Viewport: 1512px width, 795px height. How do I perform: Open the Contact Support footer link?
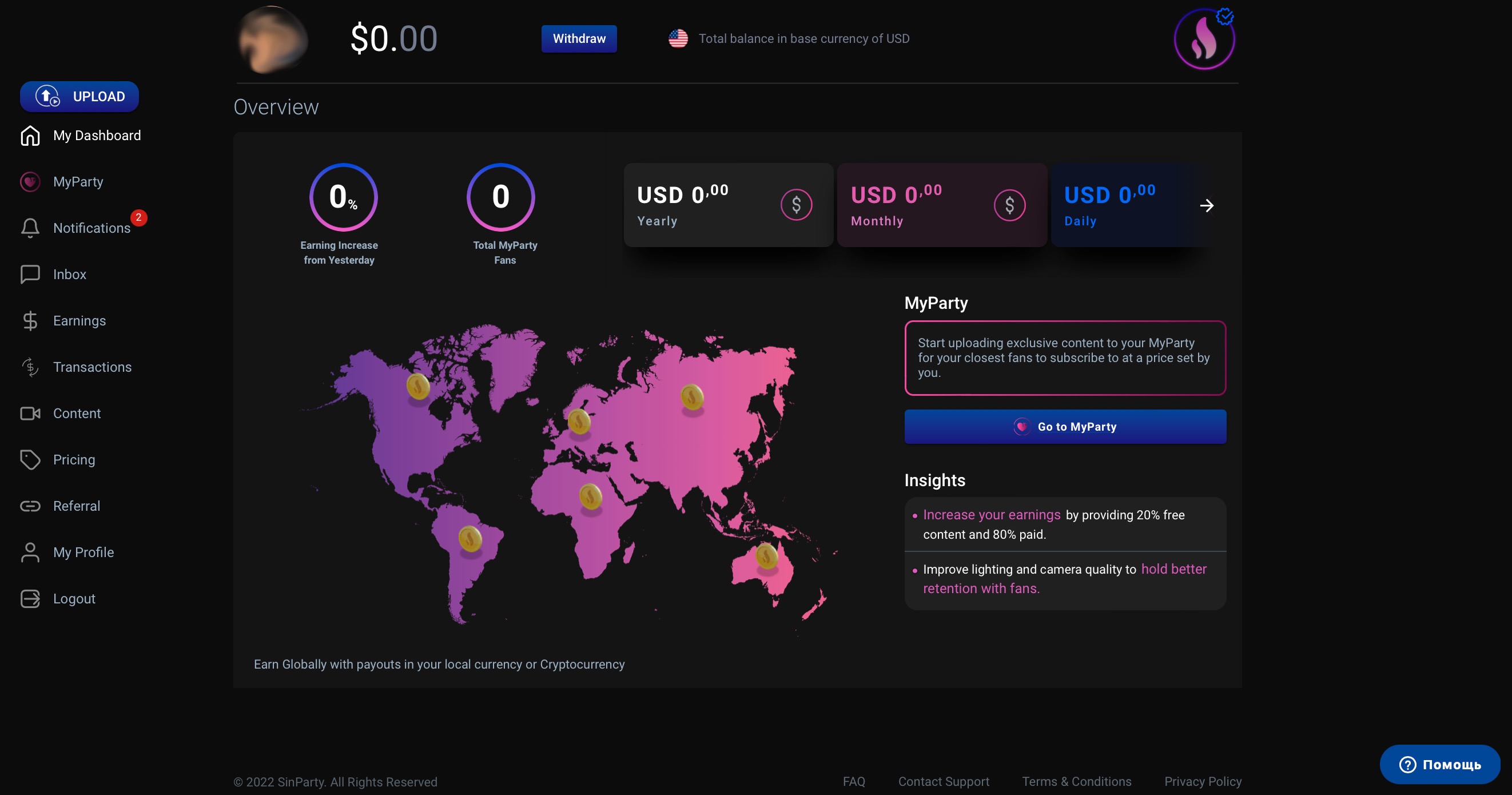pyautogui.click(x=943, y=781)
